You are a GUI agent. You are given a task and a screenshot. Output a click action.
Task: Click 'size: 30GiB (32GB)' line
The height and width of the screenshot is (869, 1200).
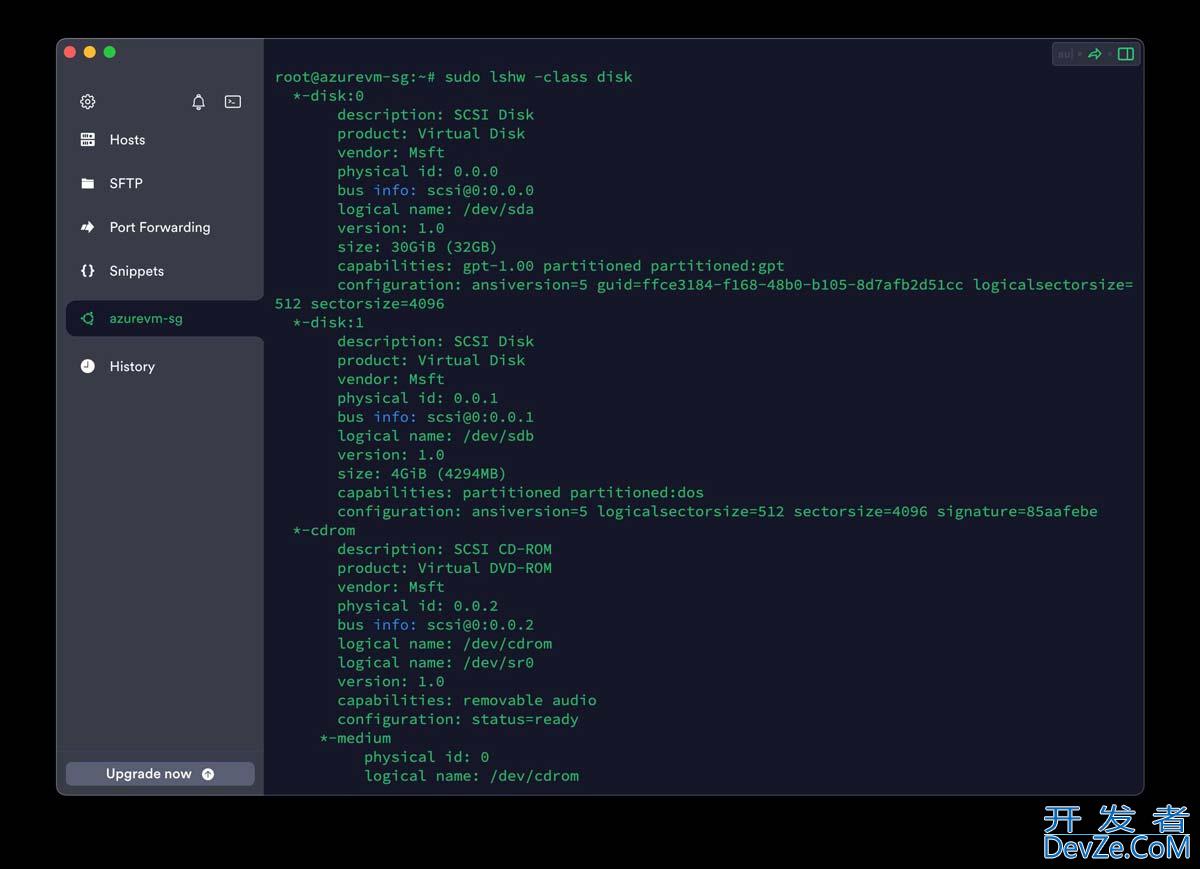click(417, 247)
